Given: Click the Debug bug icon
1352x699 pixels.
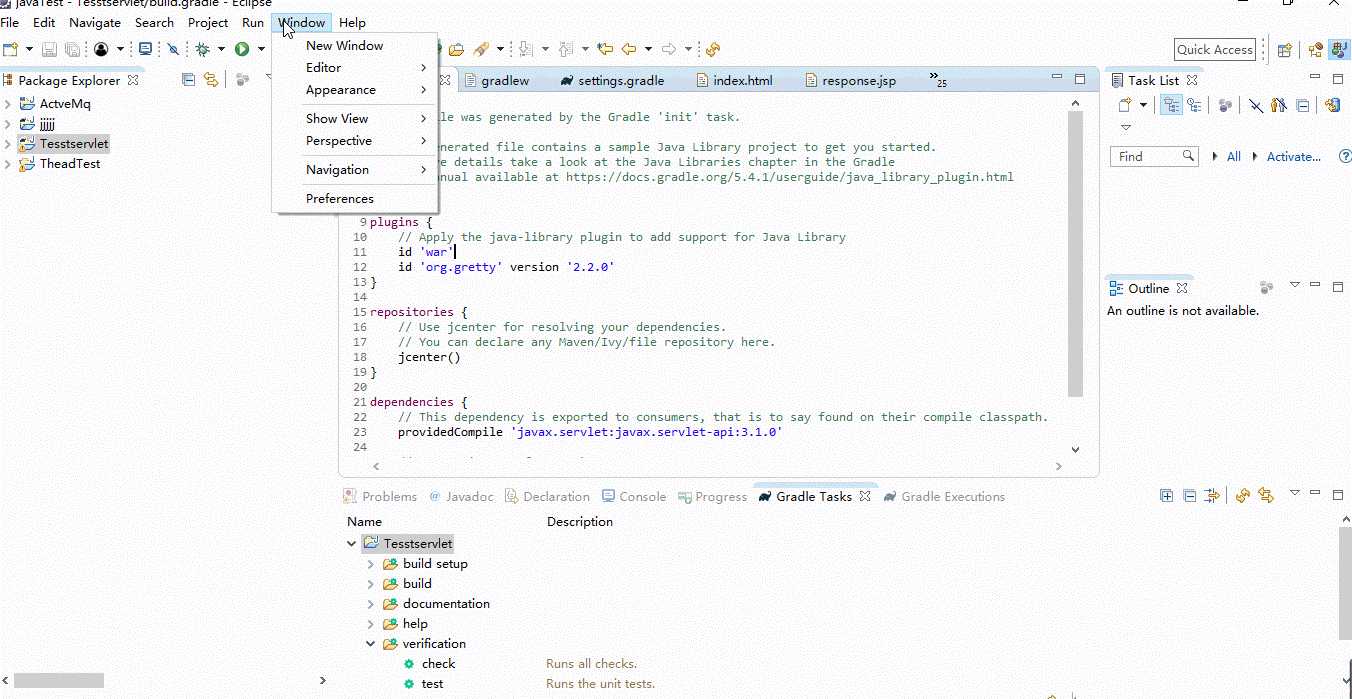Looking at the screenshot, I should 202,49.
